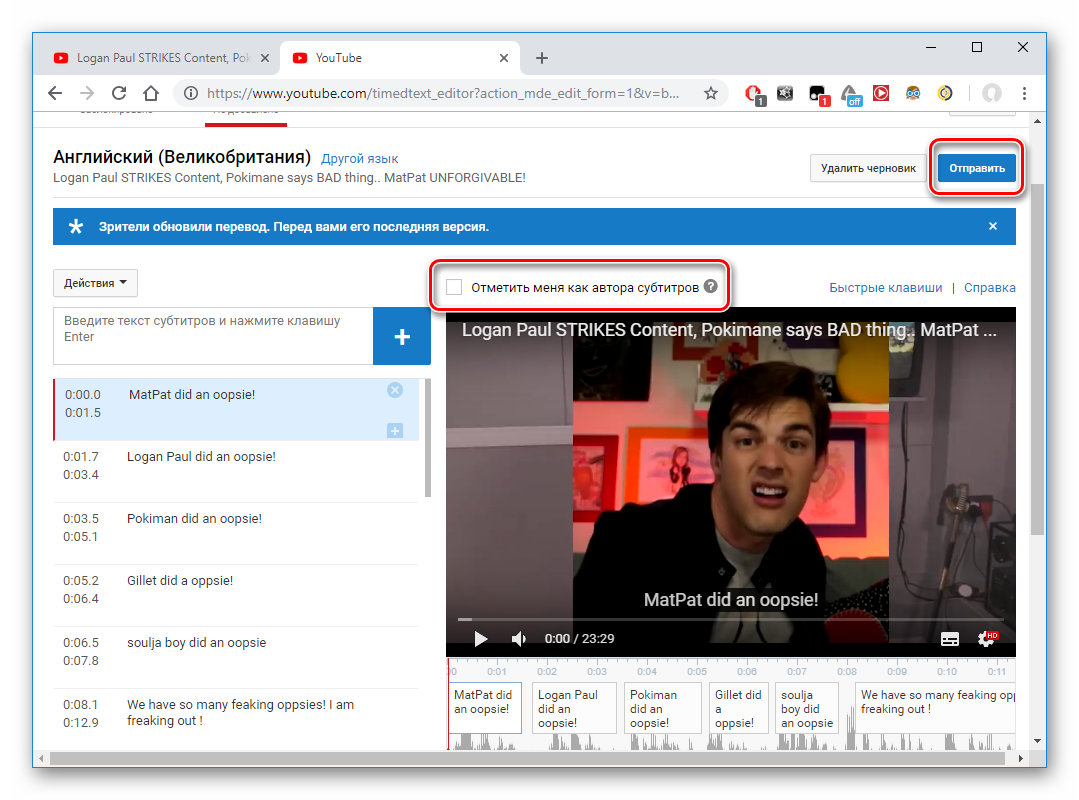The image size is (1079, 800).
Task: Bookmark this page with the star icon
Action: [711, 93]
